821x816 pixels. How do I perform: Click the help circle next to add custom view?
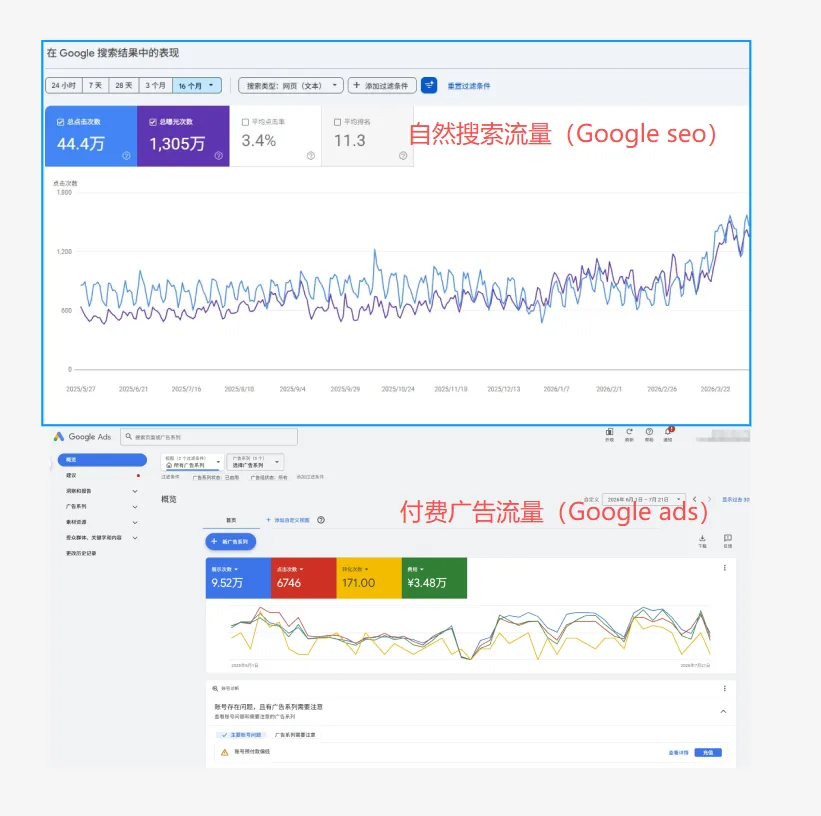(321, 520)
